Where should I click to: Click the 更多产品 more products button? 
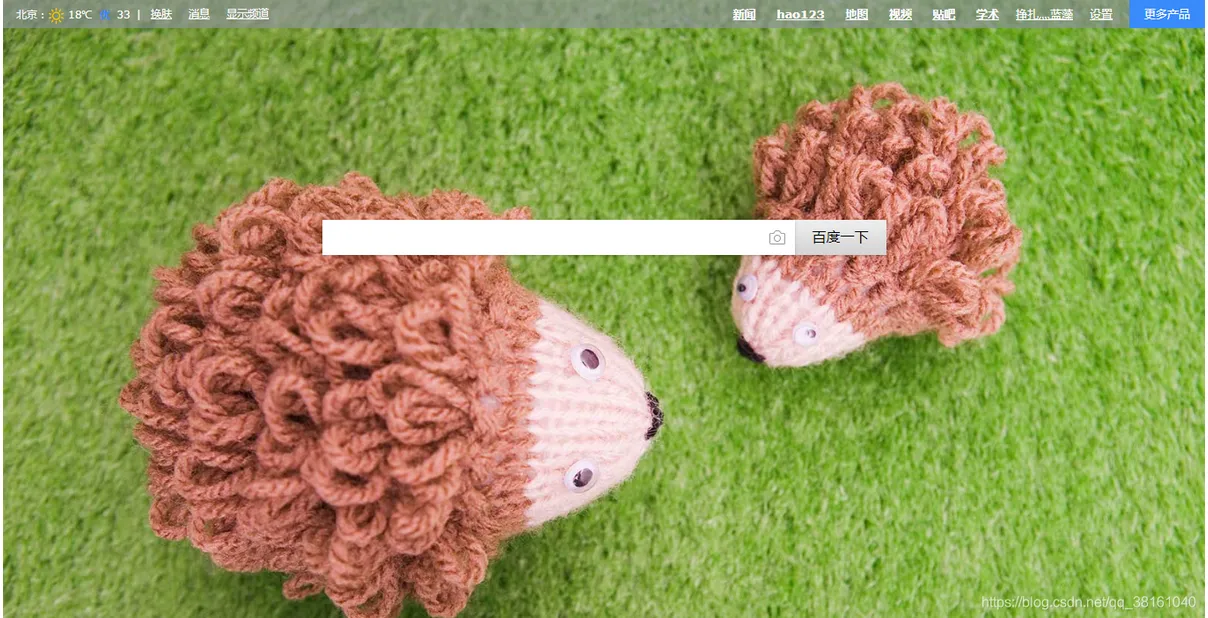point(1167,15)
